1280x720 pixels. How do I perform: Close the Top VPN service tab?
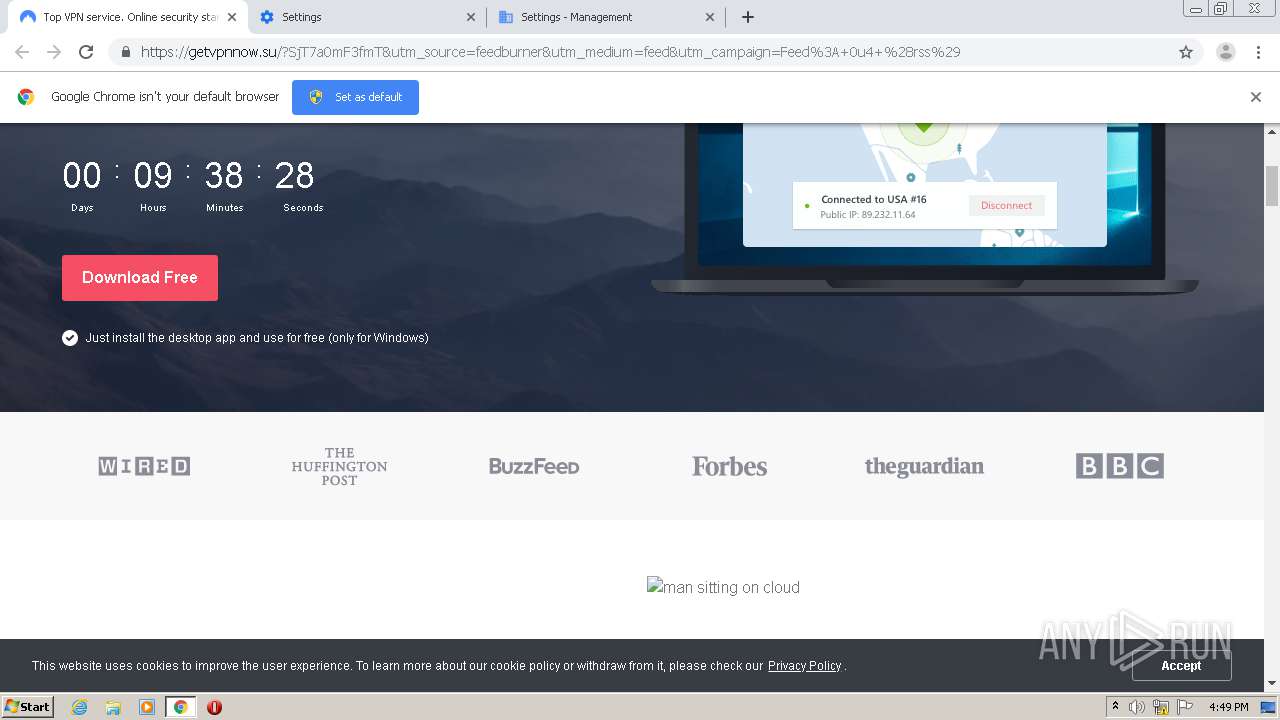pos(231,17)
